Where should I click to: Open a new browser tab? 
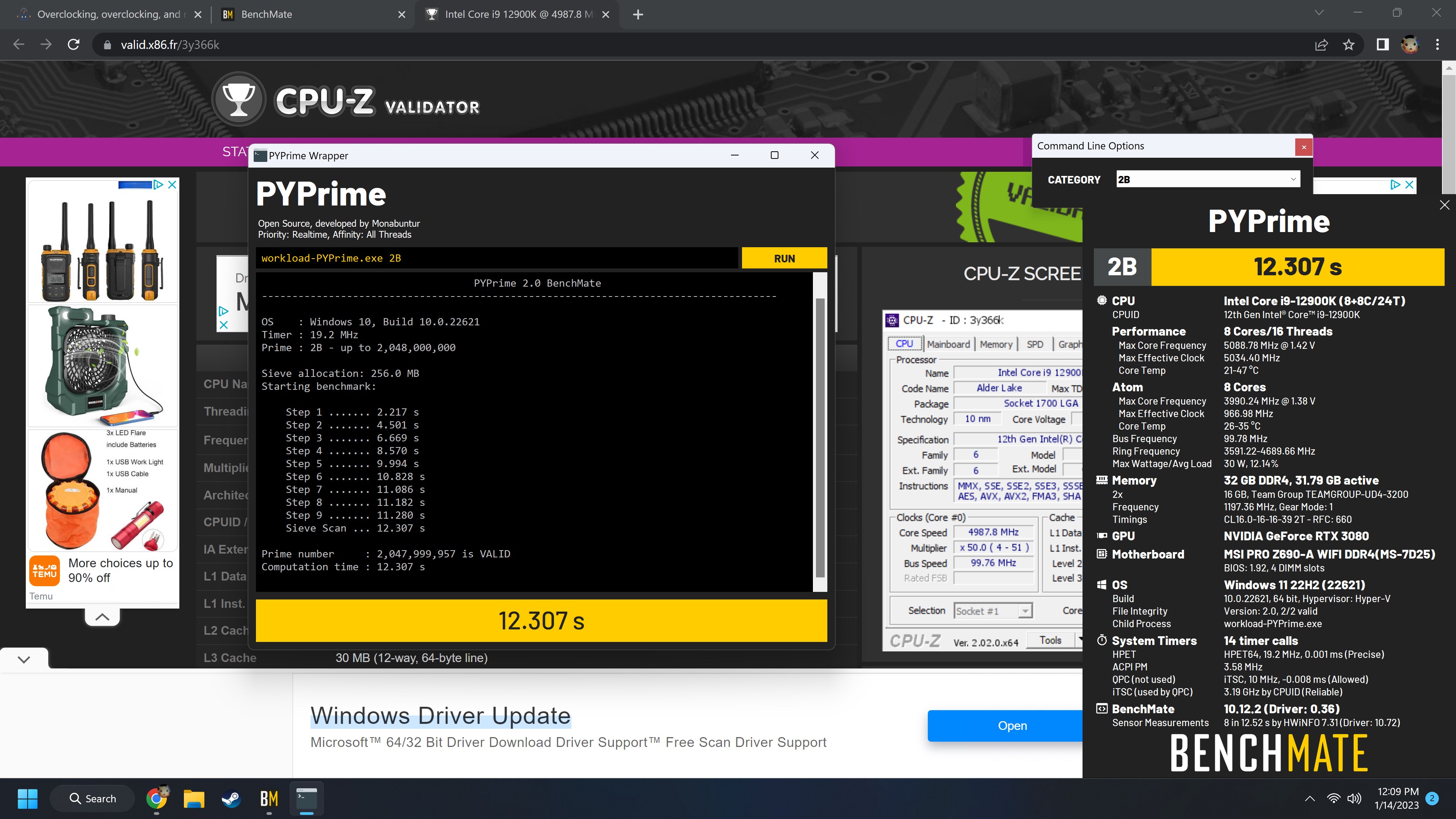click(637, 14)
